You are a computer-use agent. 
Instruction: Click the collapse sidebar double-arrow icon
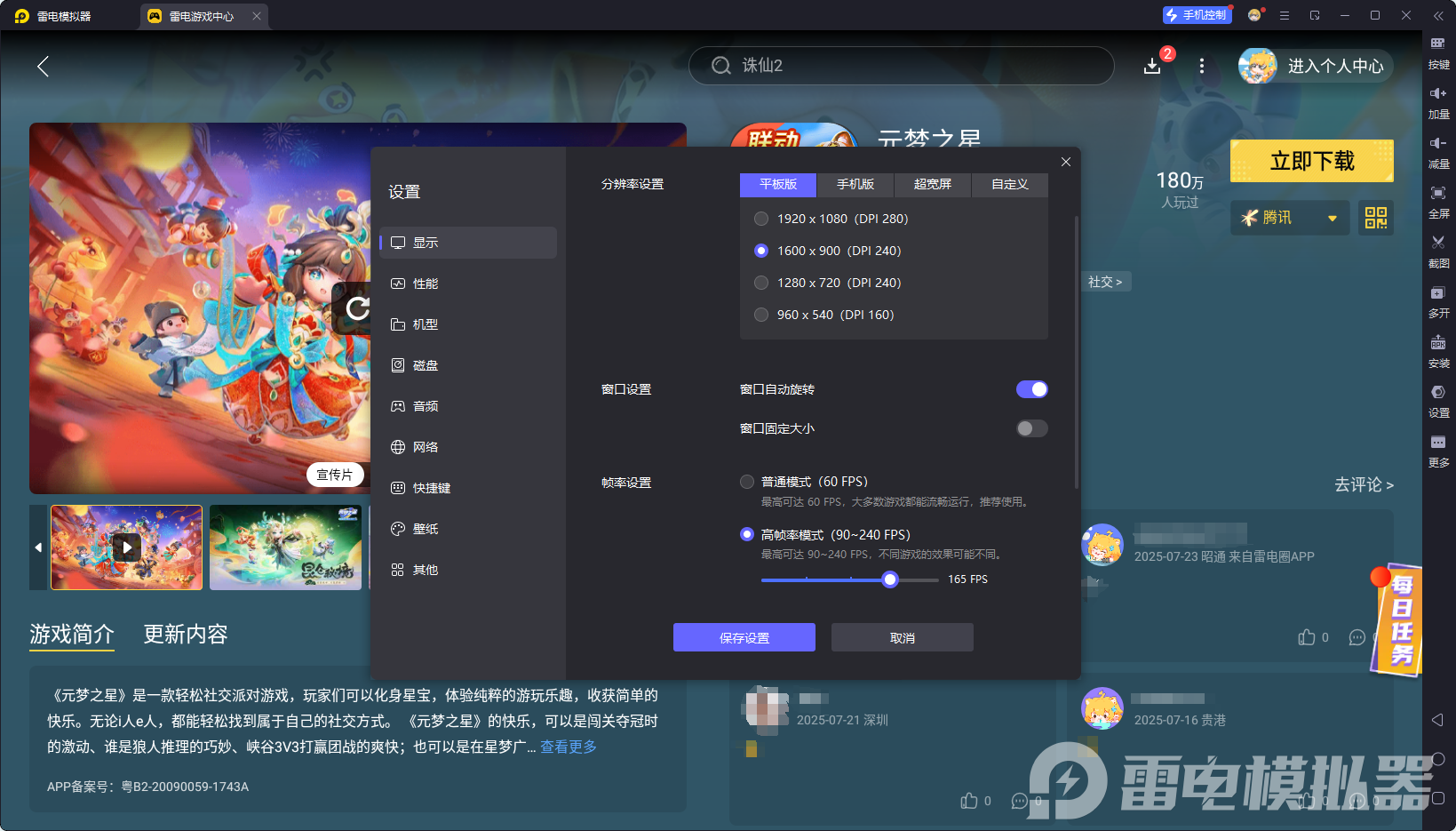click(x=1438, y=15)
